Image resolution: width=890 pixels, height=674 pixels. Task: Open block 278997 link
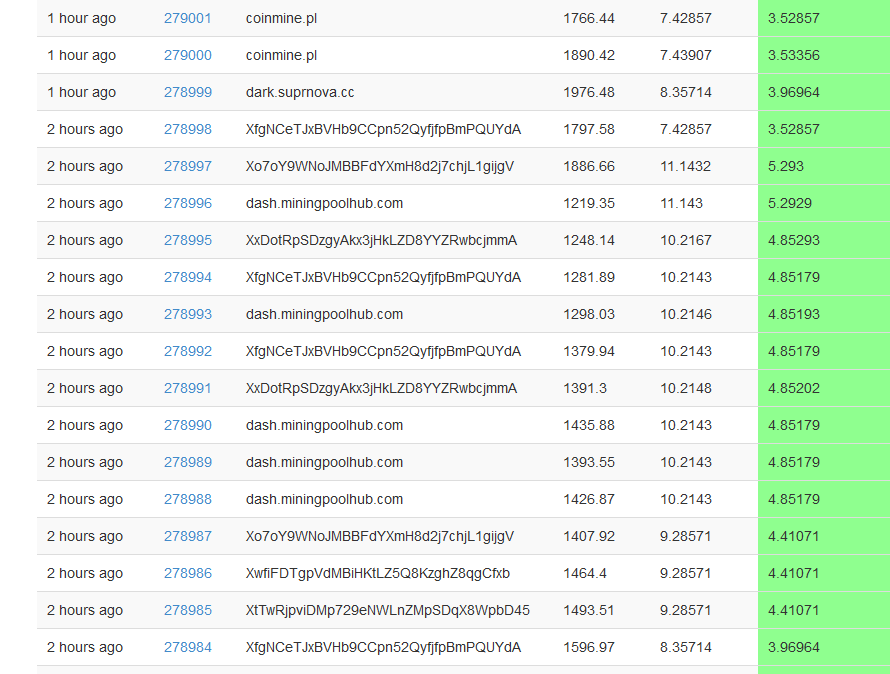(187, 166)
